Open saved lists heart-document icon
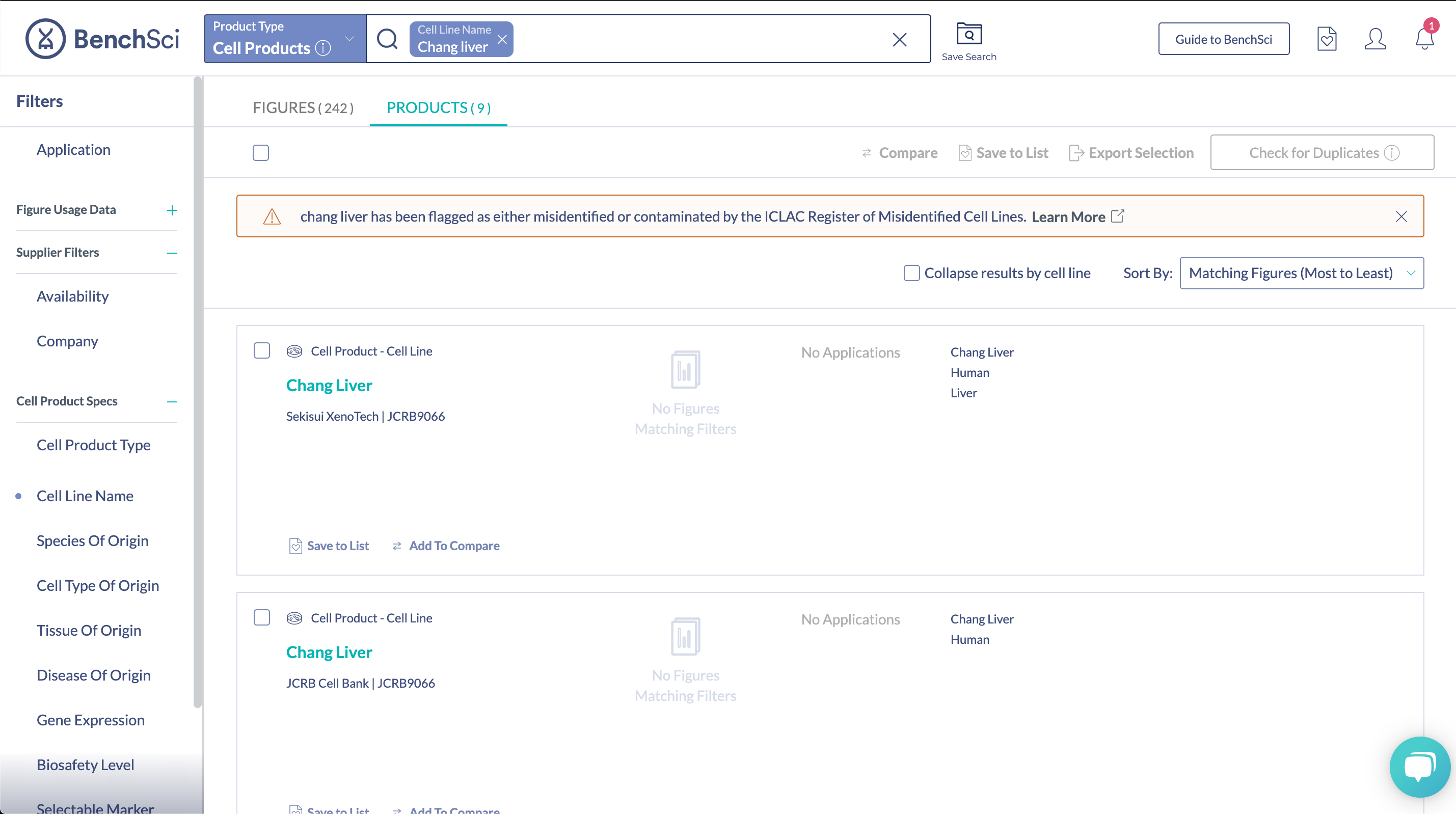This screenshot has width=1456, height=814. tap(1326, 39)
